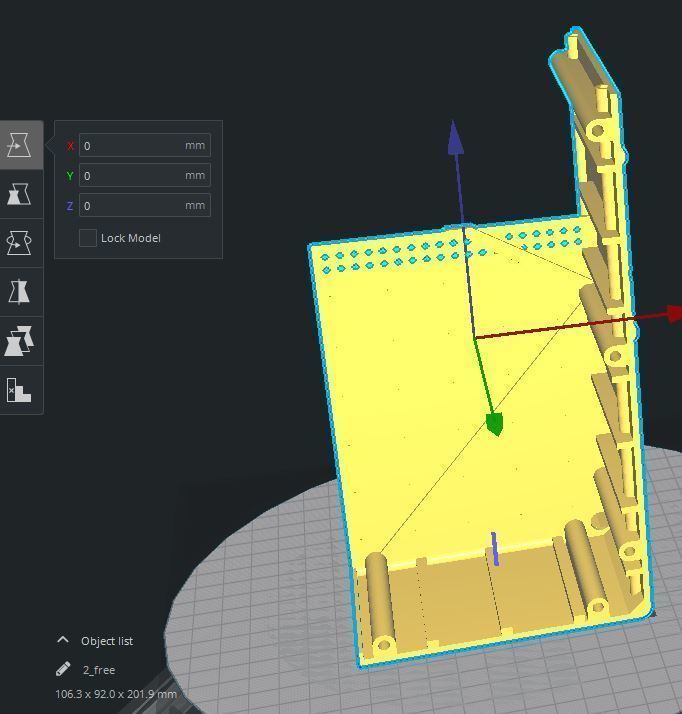The image size is (682, 714).
Task: Click the Y position input field
Action: click(x=145, y=175)
